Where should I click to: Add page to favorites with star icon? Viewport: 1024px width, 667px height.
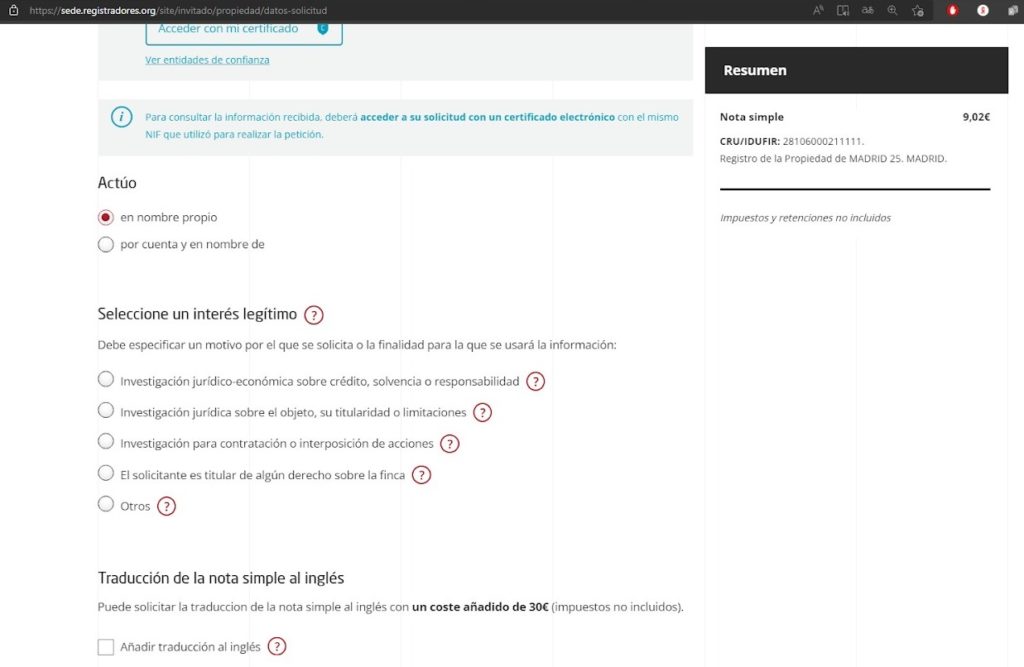tap(918, 10)
